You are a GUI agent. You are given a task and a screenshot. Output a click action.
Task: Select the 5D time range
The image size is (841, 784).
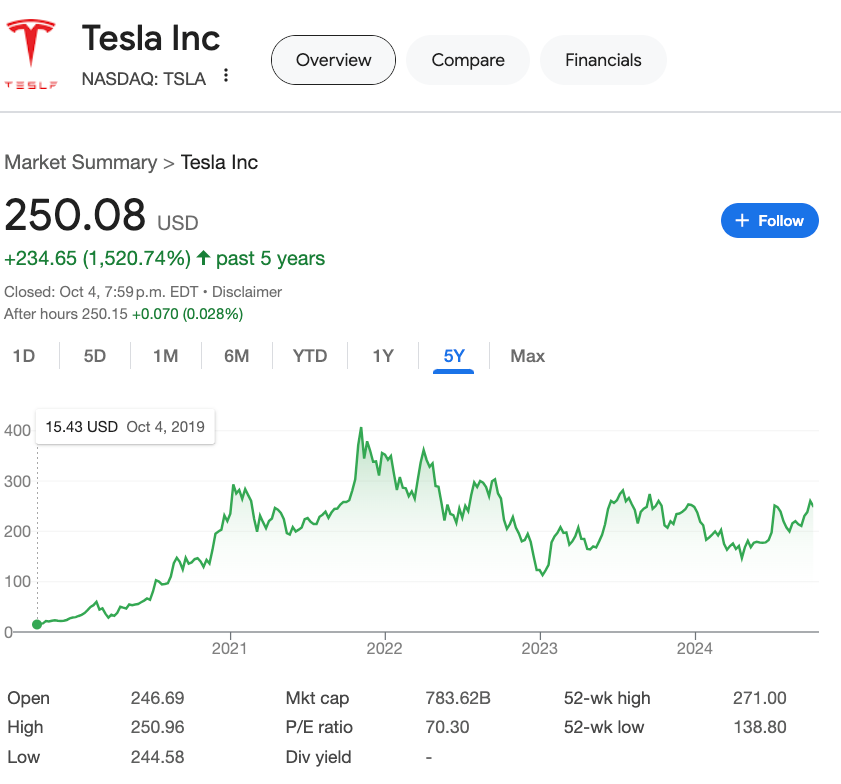95,356
